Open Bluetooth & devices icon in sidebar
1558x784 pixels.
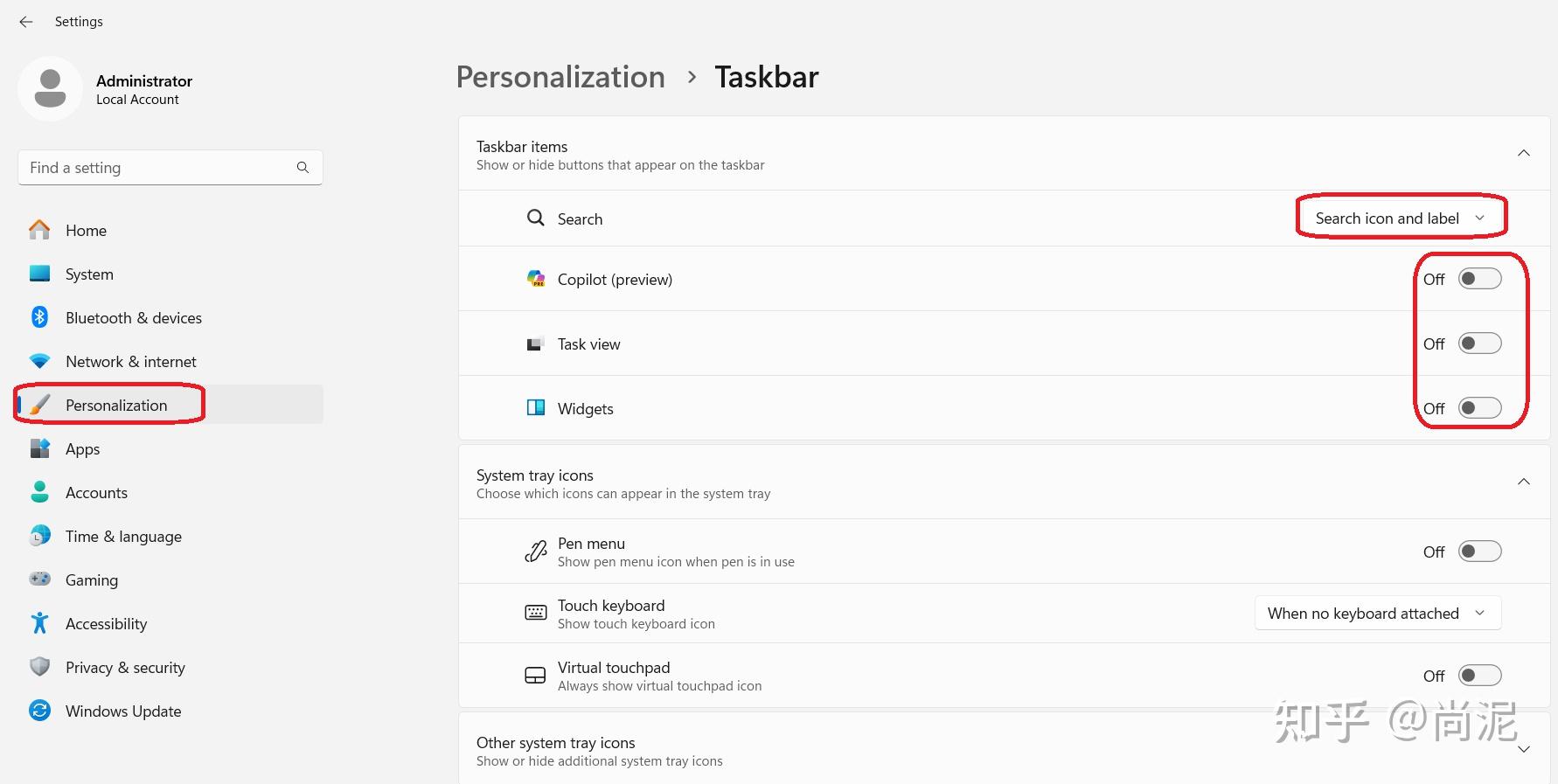[39, 317]
